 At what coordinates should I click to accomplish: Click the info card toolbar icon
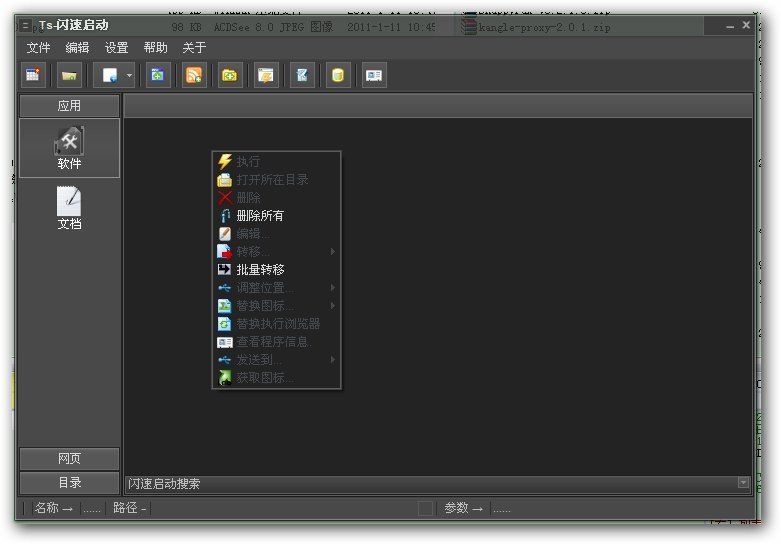(374, 75)
